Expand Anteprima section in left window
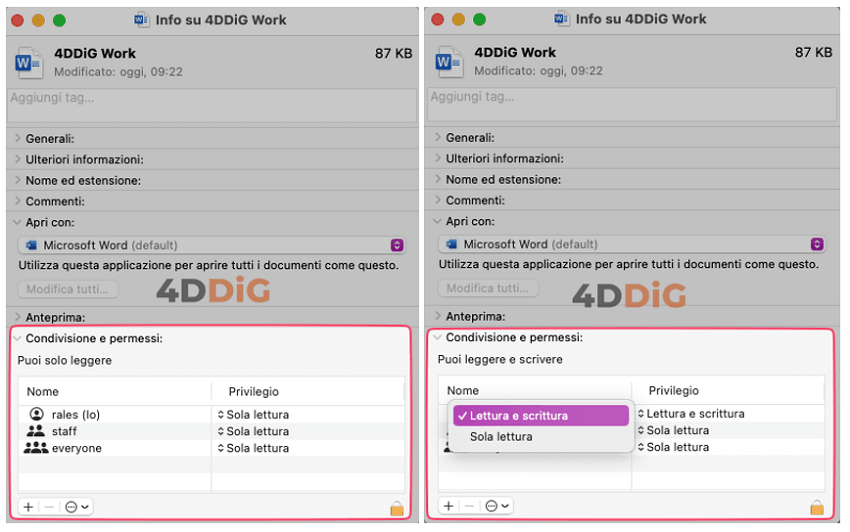This screenshot has width=850, height=532. click(x=17, y=317)
